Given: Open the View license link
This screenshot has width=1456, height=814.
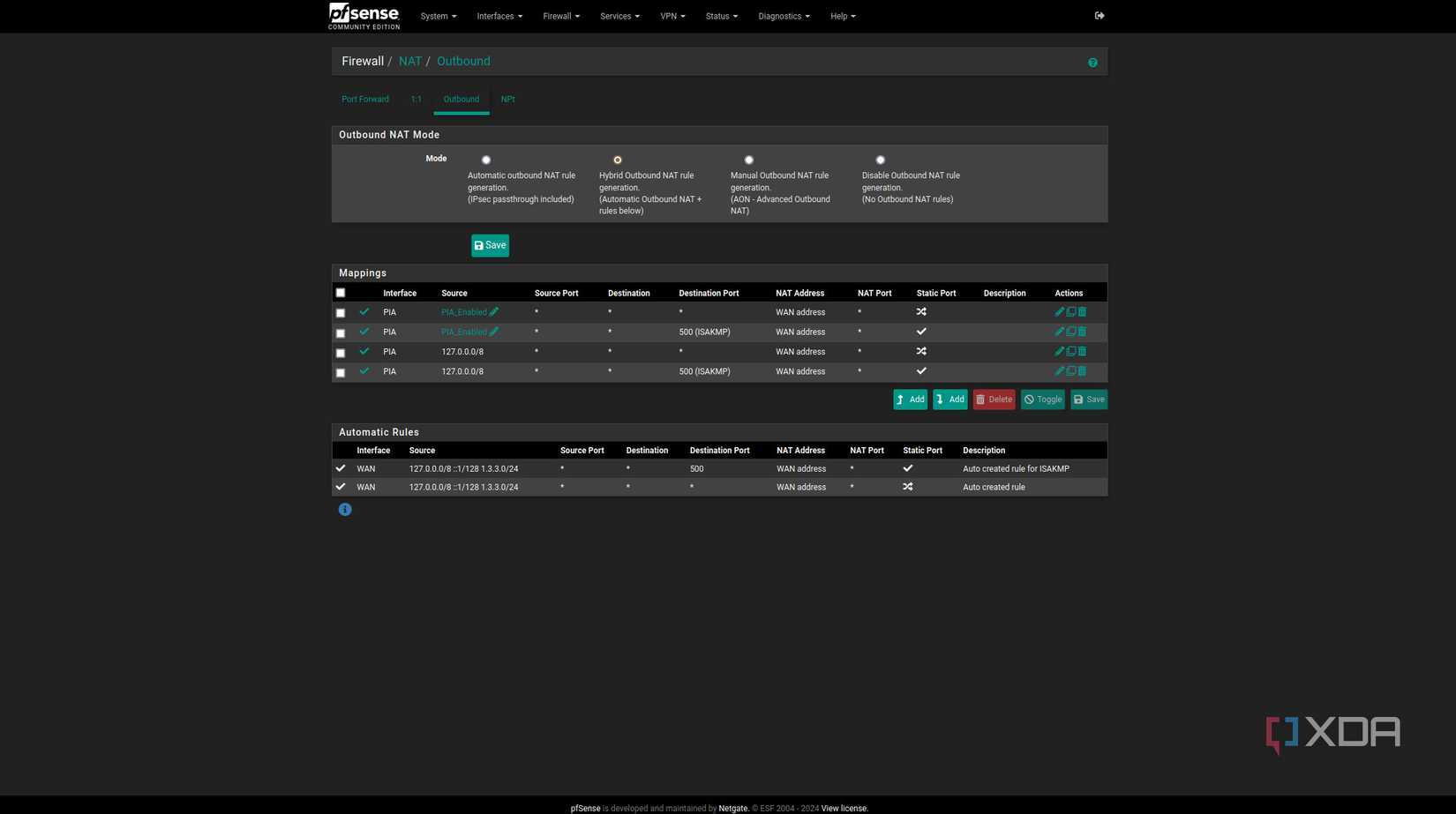Looking at the screenshot, I should point(844,808).
